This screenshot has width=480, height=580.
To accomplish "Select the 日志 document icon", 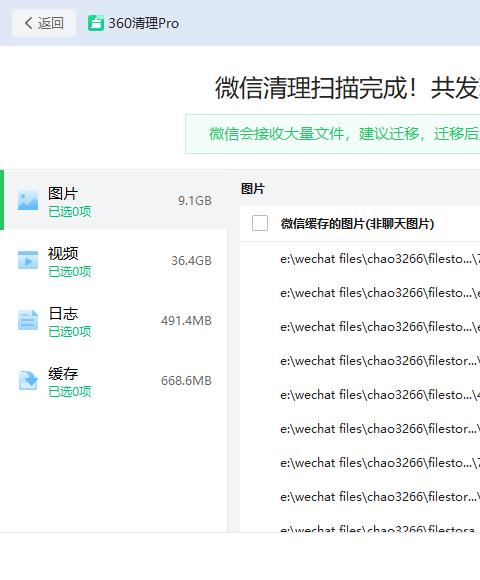I will (x=28, y=320).
